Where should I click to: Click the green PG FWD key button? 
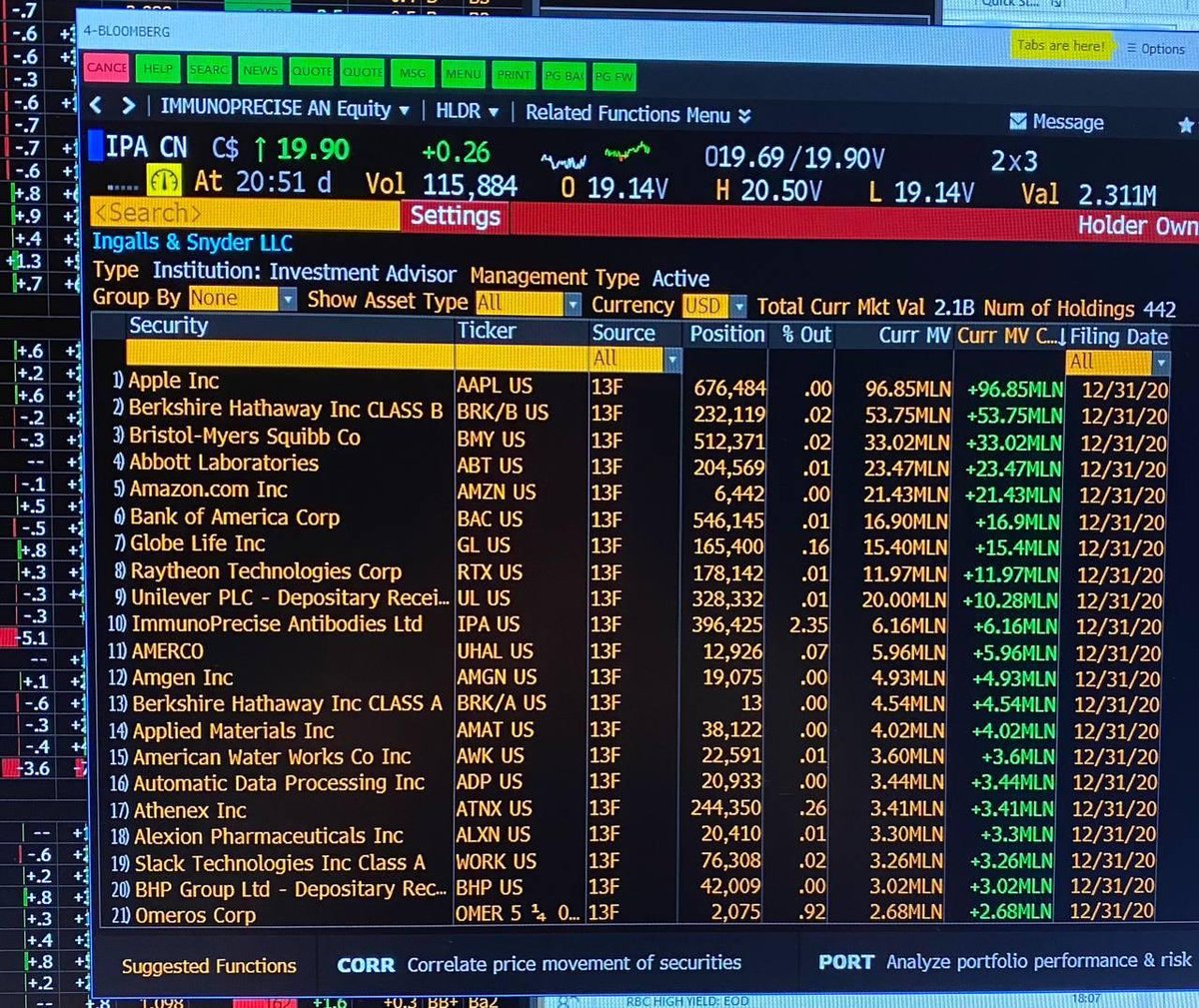tap(613, 77)
